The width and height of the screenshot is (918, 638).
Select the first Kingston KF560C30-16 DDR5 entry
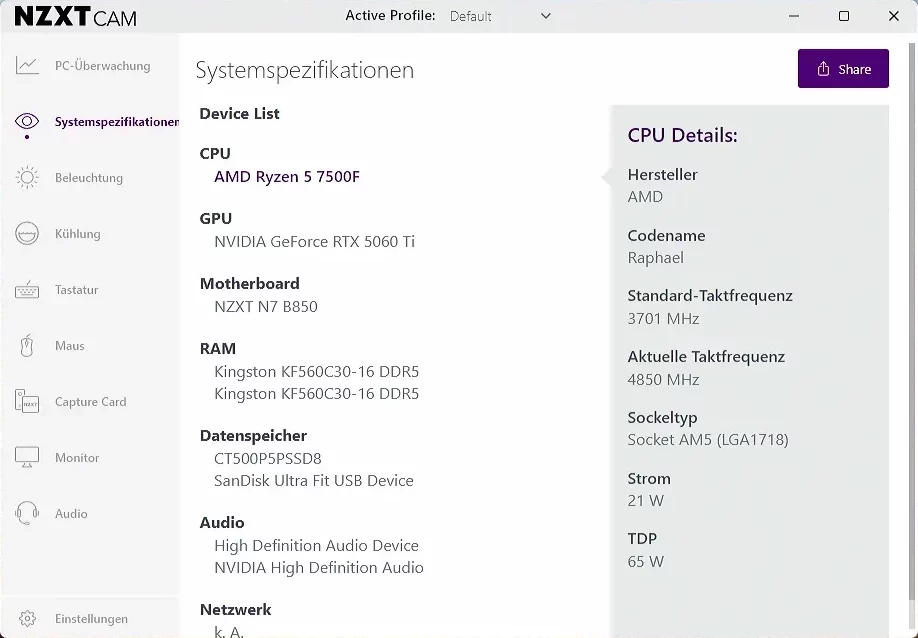point(316,372)
